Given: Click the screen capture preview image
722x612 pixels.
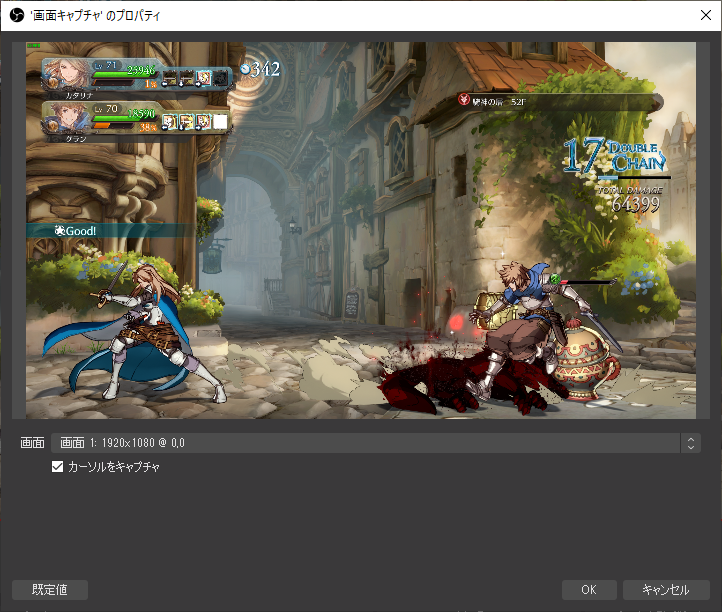Looking at the screenshot, I should (361, 230).
